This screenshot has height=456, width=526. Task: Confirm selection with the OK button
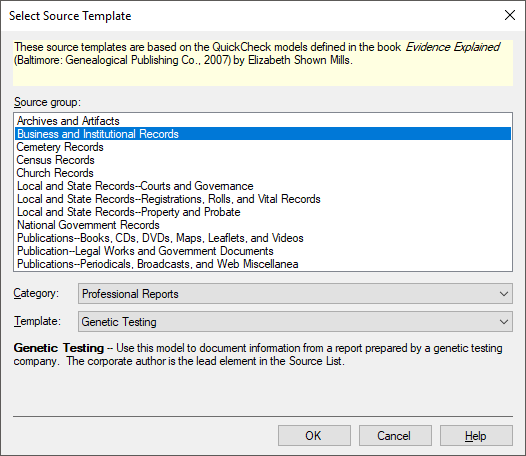[x=314, y=436]
